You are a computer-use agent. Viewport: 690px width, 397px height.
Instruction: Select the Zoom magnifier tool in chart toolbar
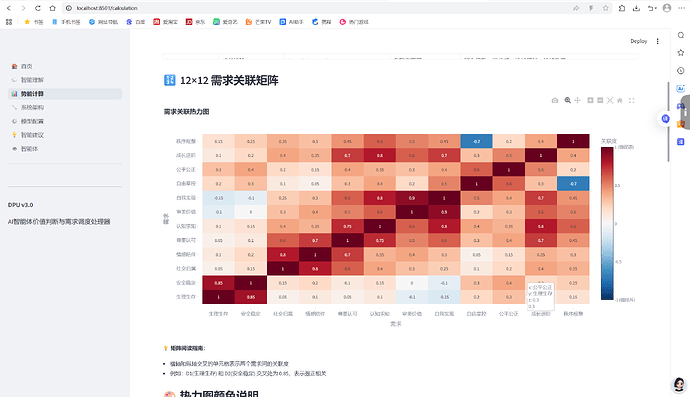568,100
